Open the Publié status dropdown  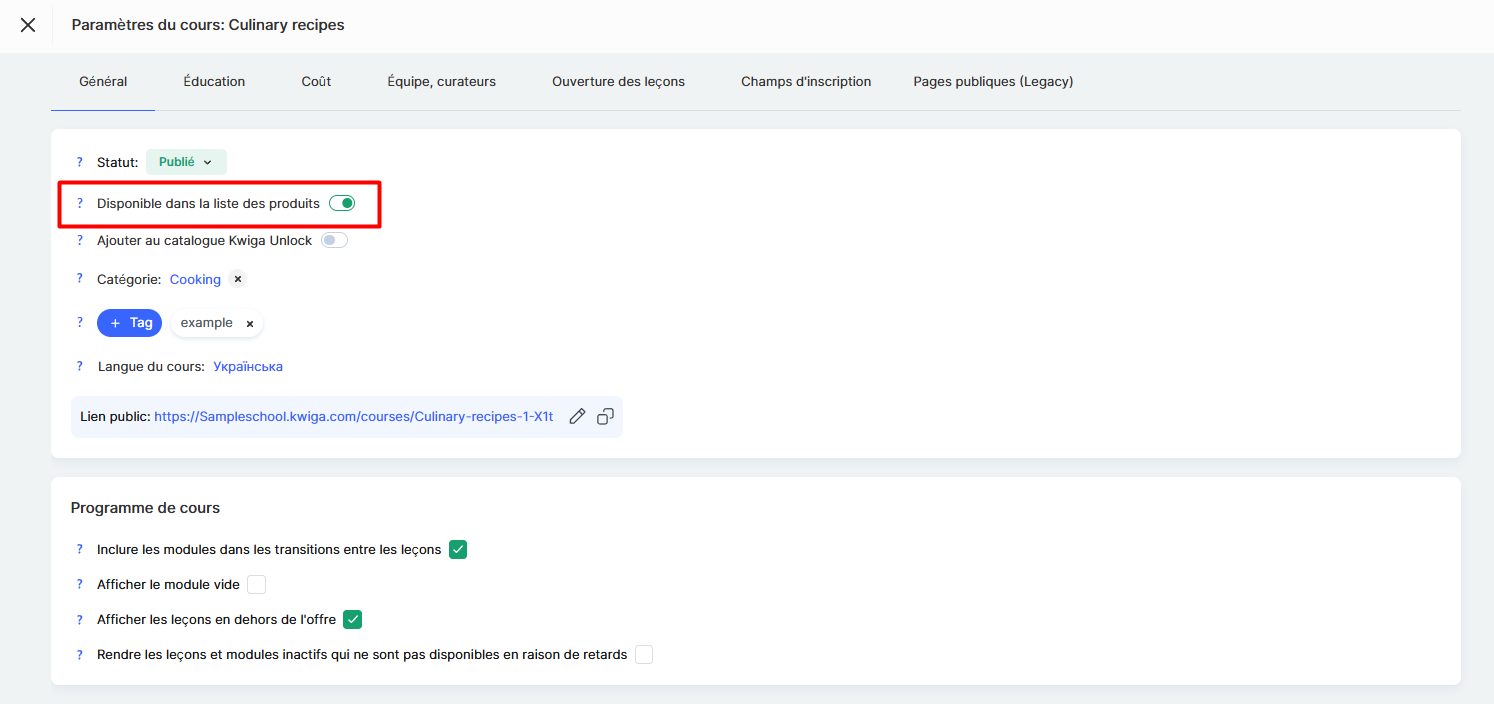(186, 162)
